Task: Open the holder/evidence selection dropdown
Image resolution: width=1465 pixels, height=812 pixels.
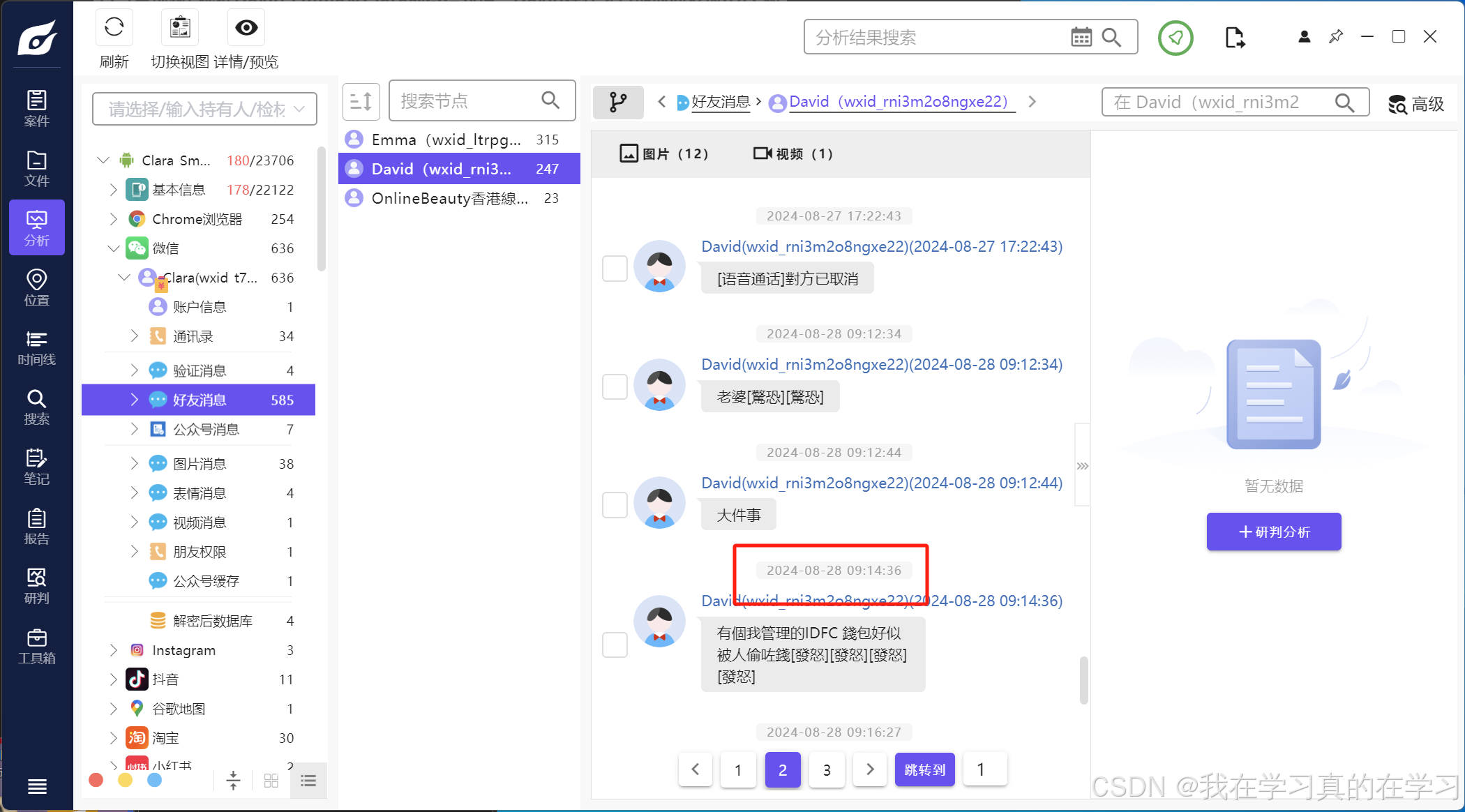Action: pyautogui.click(x=204, y=110)
